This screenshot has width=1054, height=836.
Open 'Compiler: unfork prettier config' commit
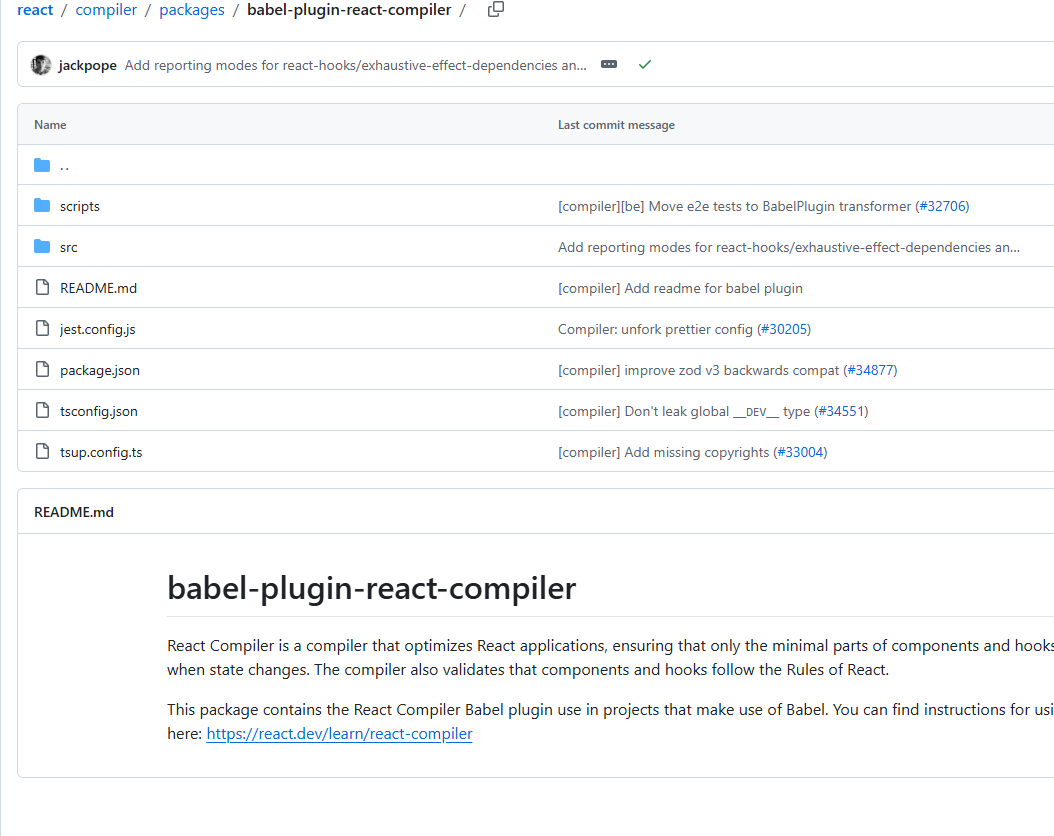657,329
